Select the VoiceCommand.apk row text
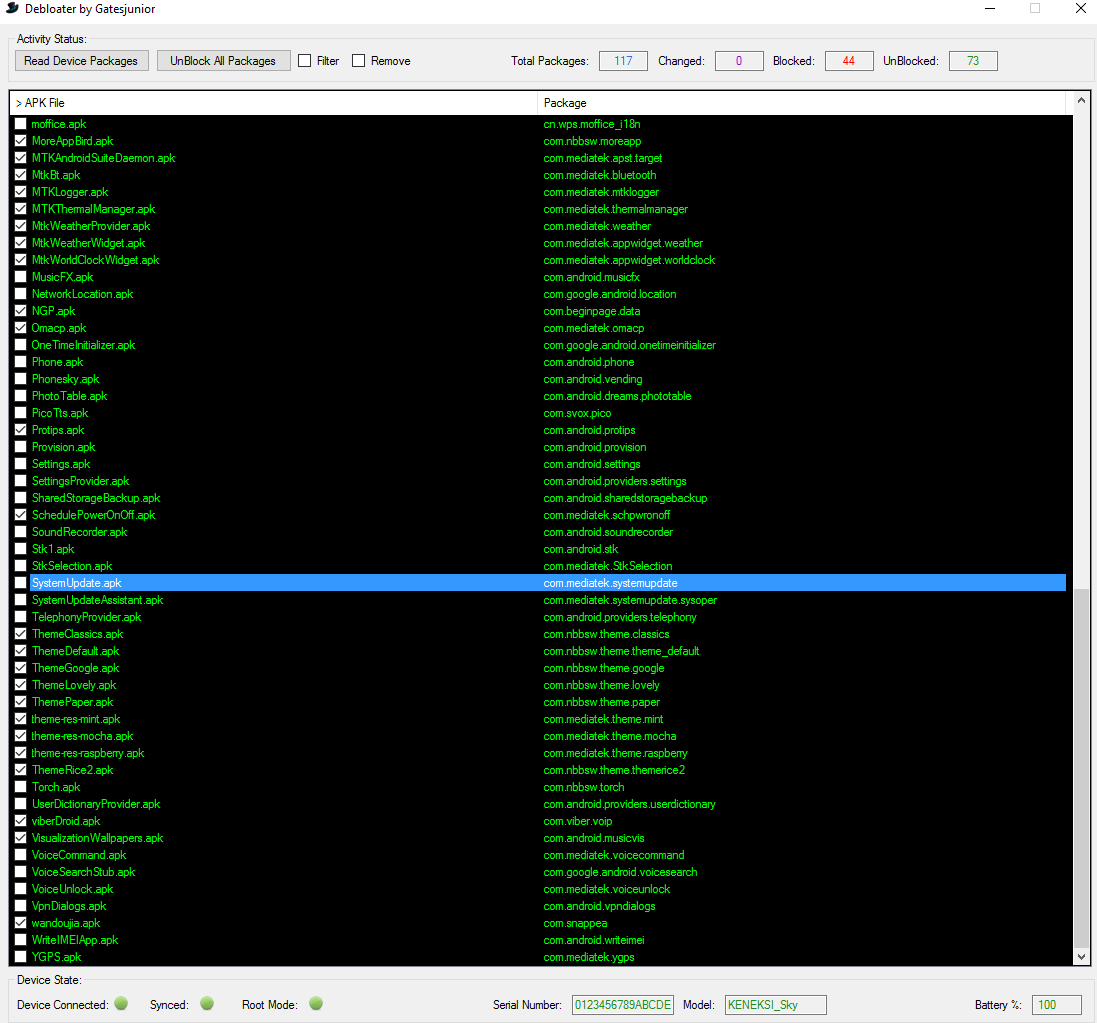This screenshot has width=1097, height=1023. tap(79, 855)
